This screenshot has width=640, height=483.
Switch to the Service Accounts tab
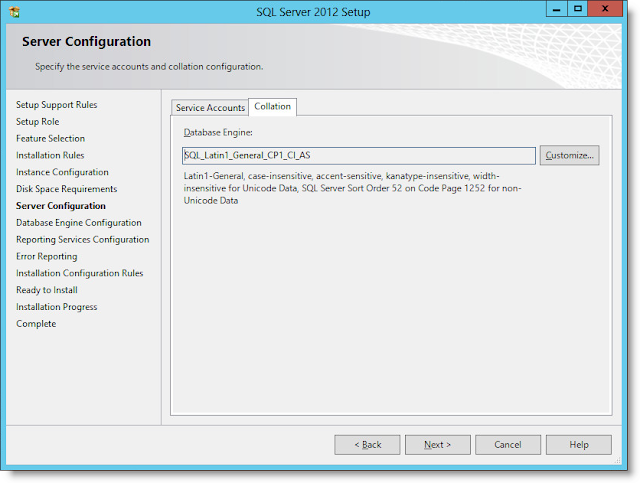pyautogui.click(x=210, y=108)
